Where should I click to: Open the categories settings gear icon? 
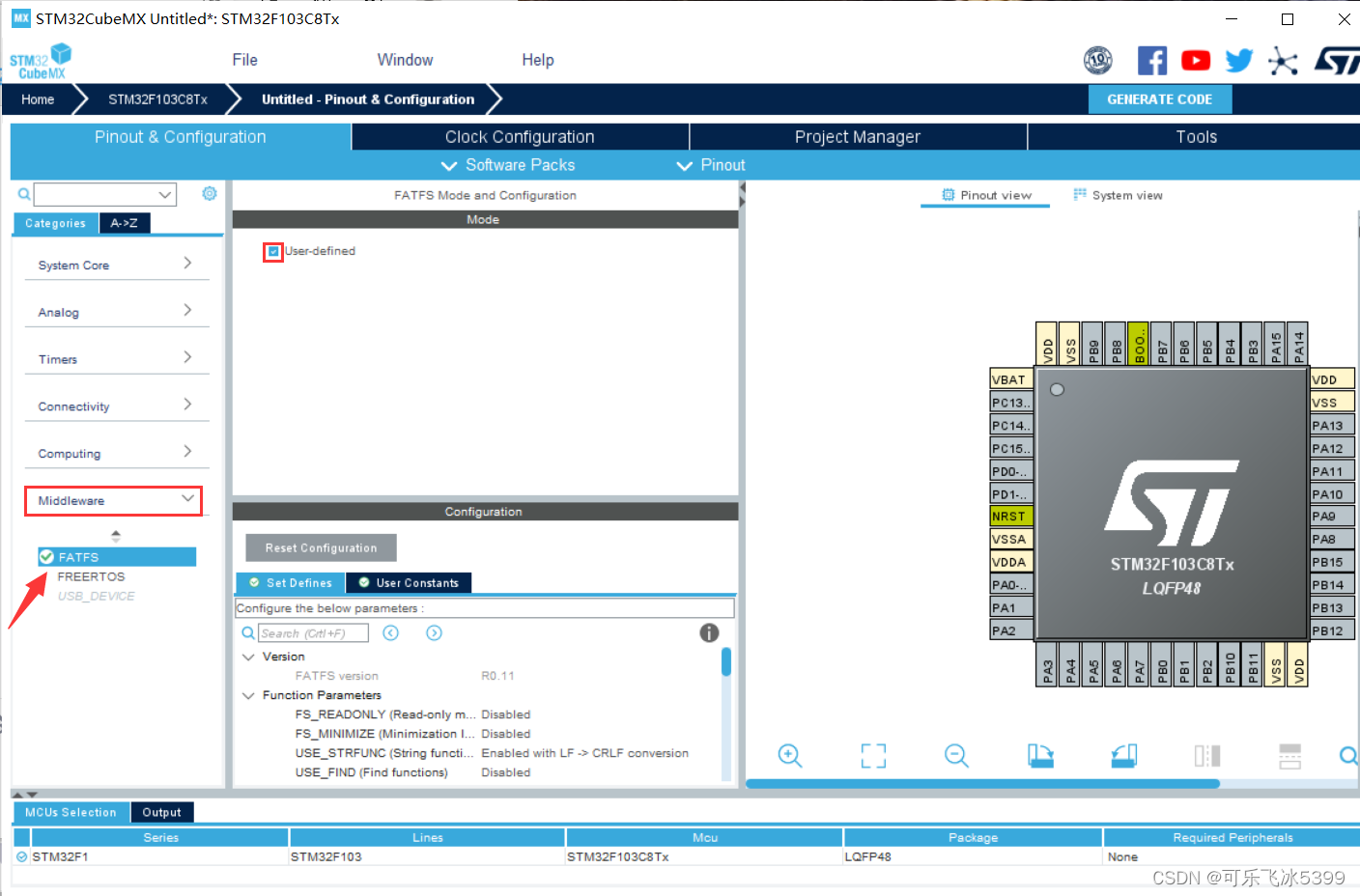(210, 194)
